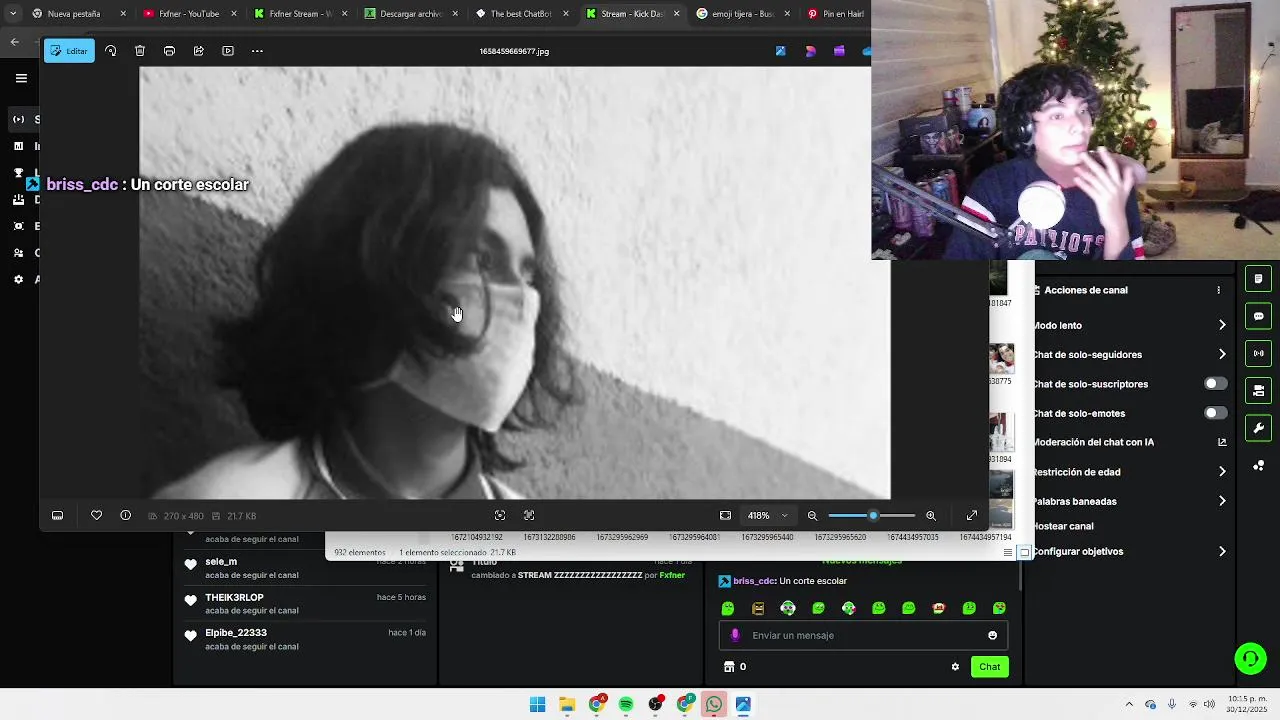Start slideshow from Photos toolbar

tap(228, 51)
